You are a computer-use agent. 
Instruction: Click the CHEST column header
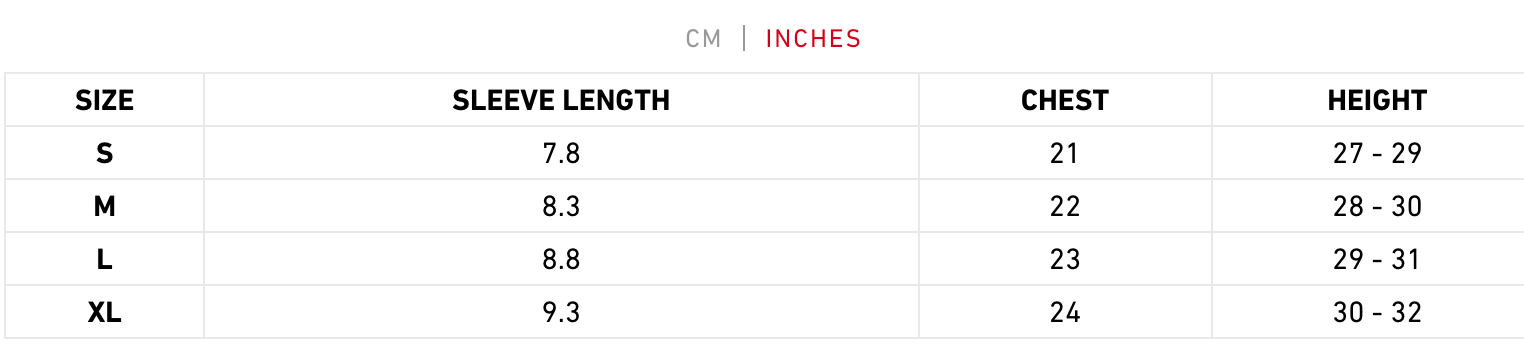coord(1065,100)
